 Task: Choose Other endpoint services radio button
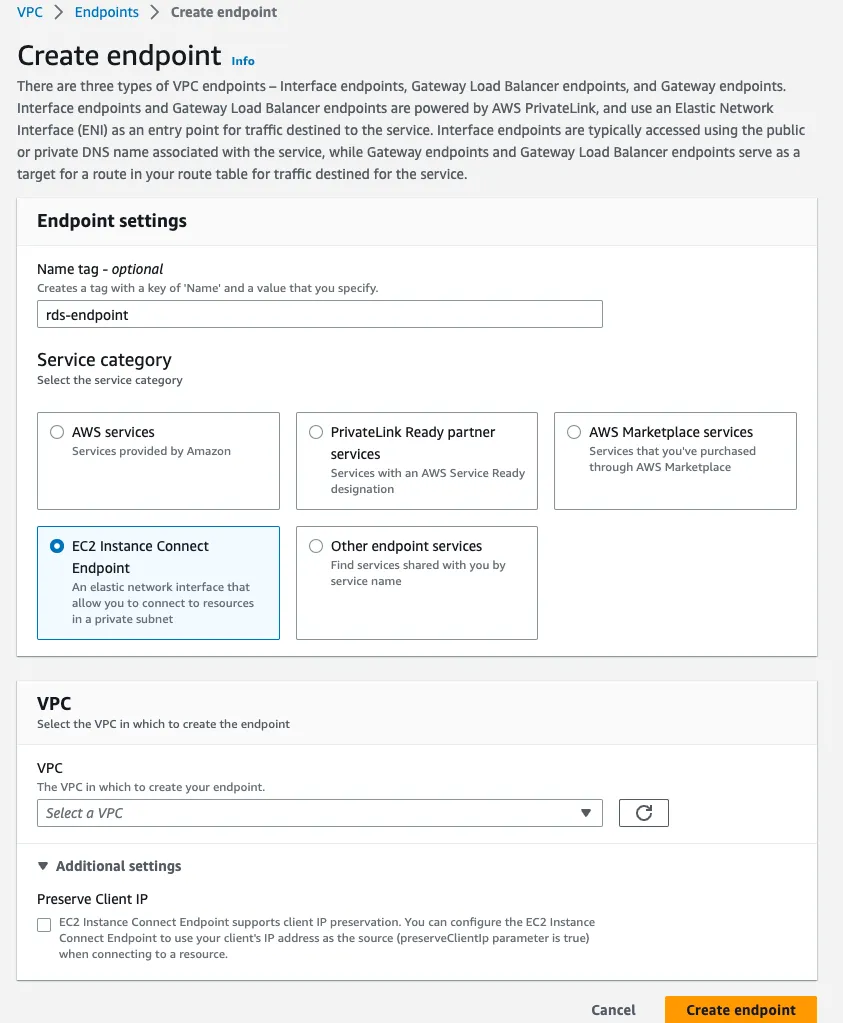317,547
